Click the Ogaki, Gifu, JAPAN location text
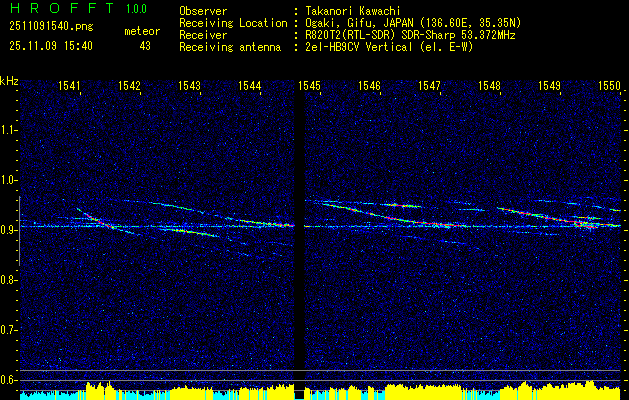 click(x=413, y=23)
